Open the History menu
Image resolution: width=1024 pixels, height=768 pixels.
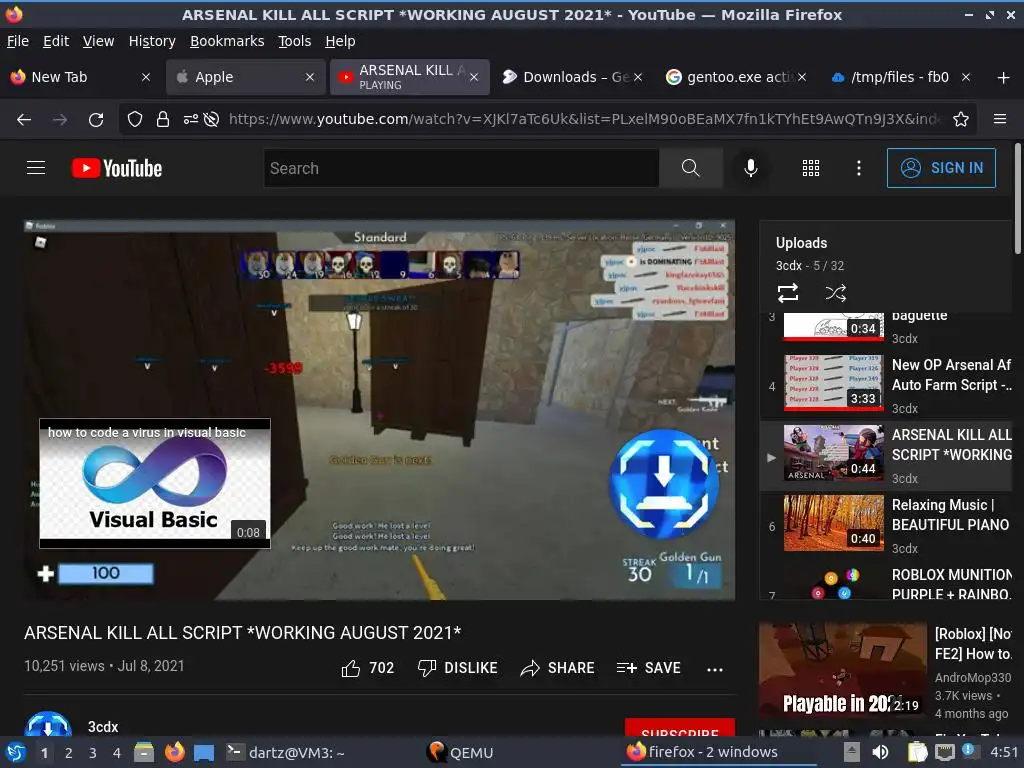click(152, 41)
